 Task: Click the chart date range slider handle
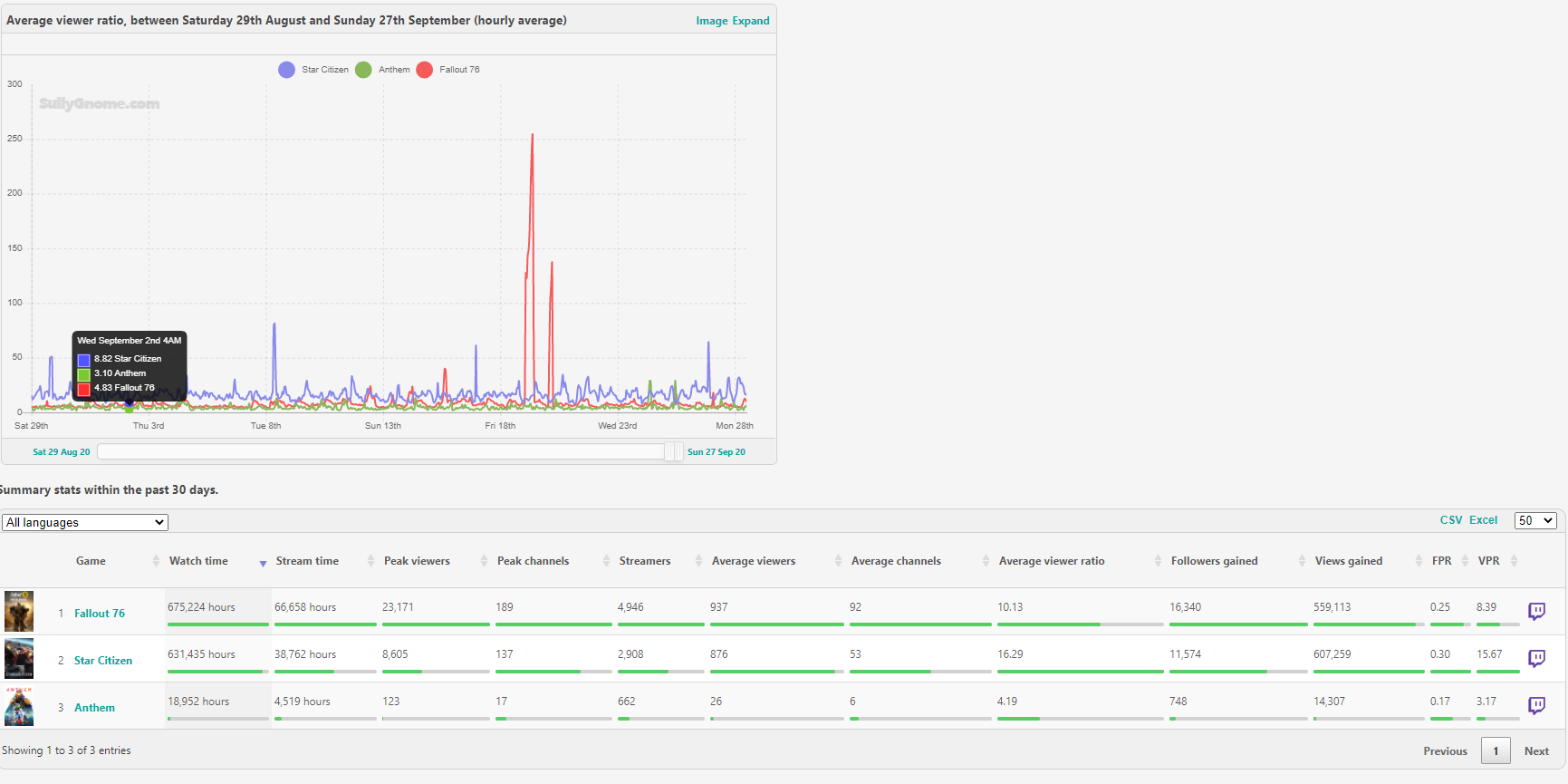[x=674, y=451]
